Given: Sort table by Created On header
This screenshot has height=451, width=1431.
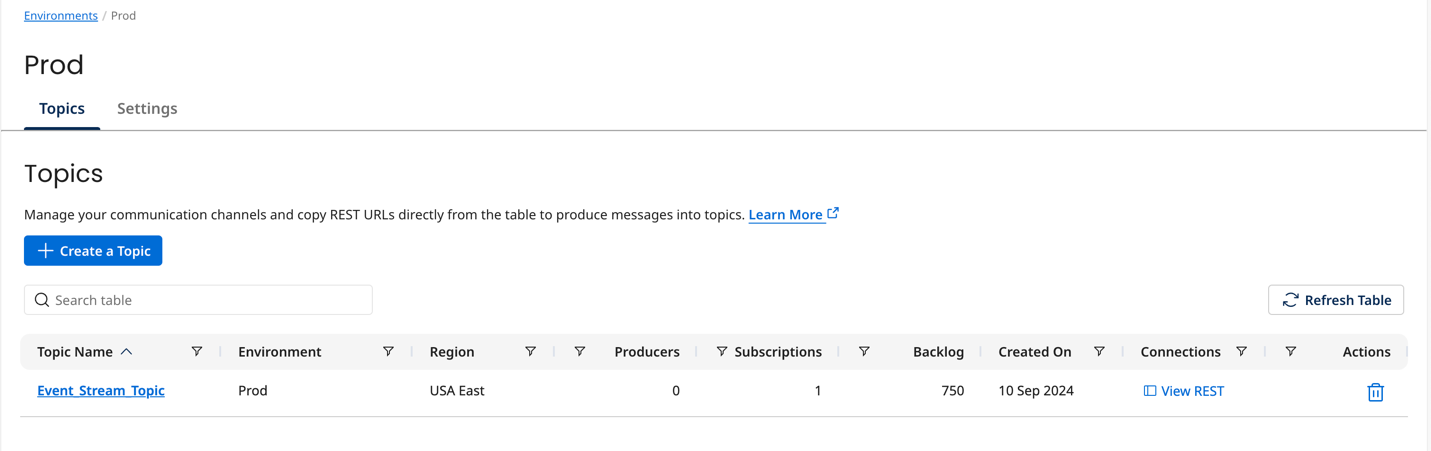Looking at the screenshot, I should click(1034, 352).
